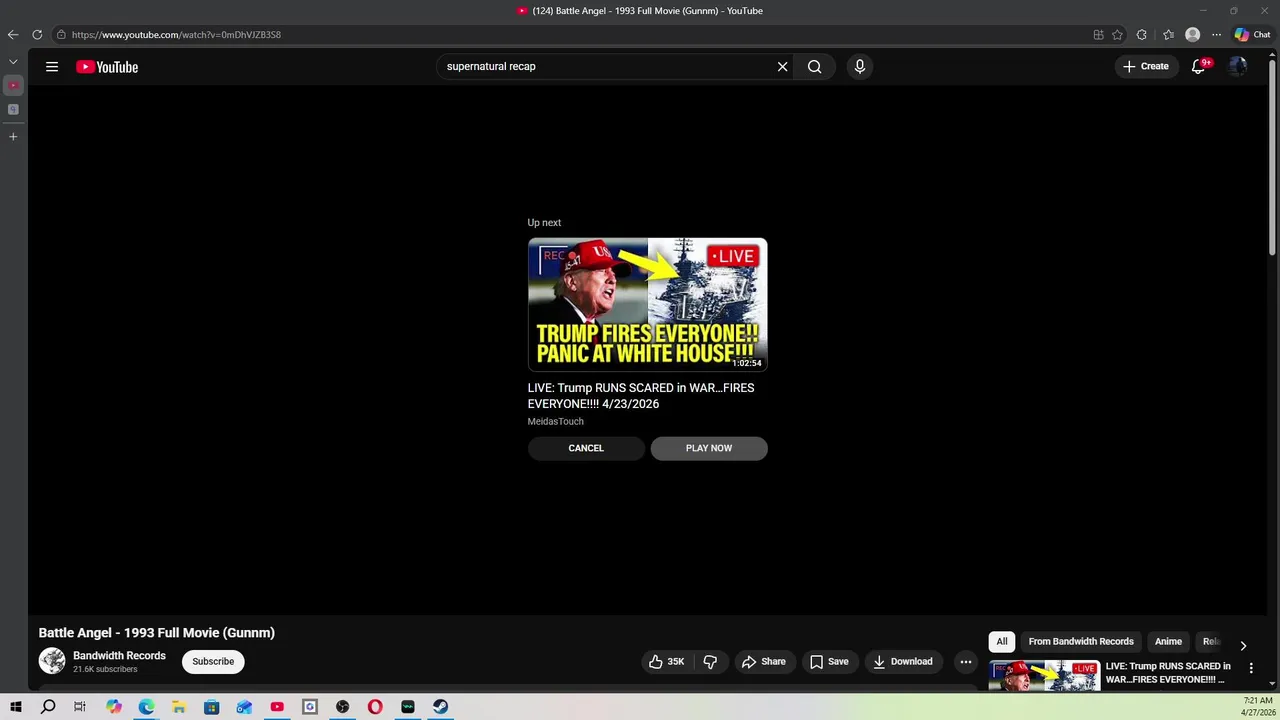
Task: Subscribe to Bandwidth Records
Action: click(213, 661)
